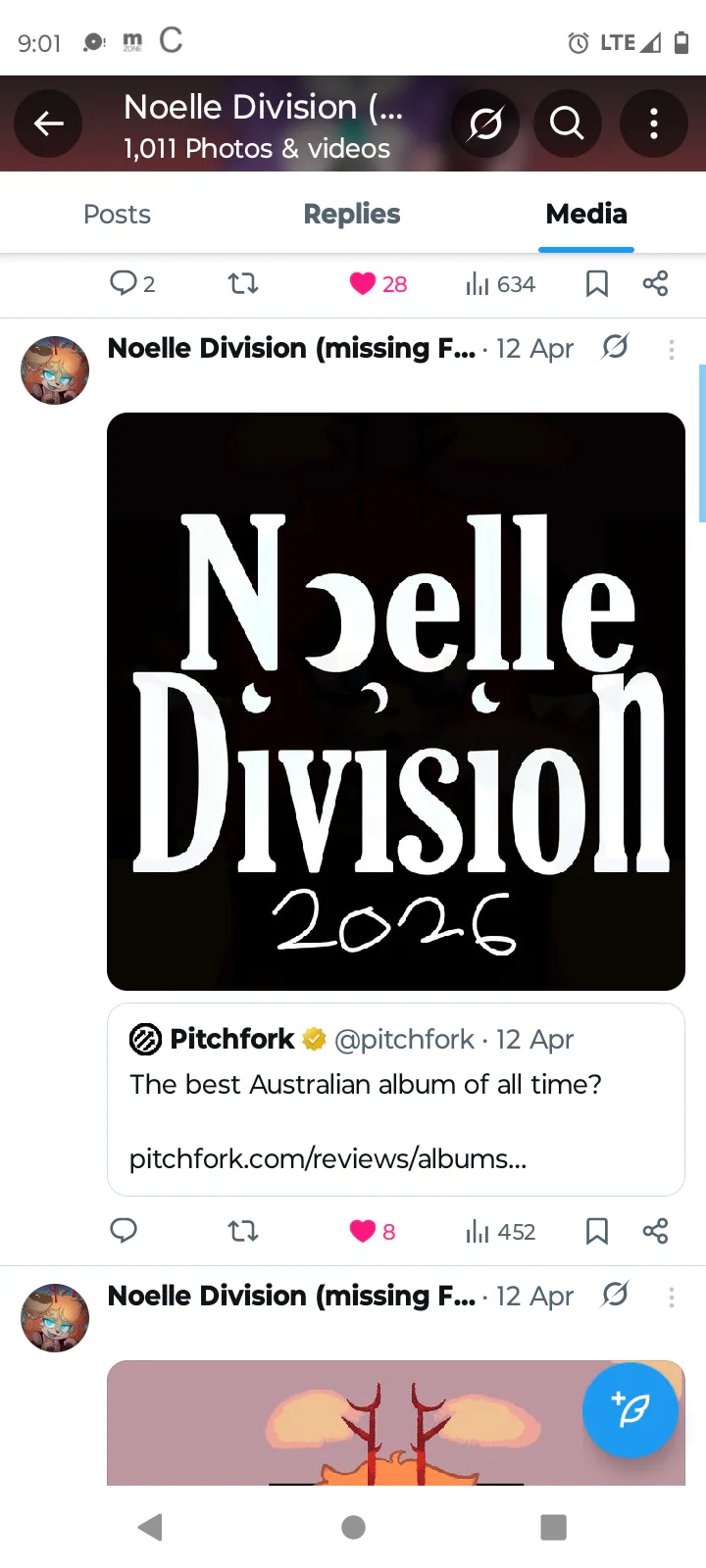Open the quoted Pitchfork post

395,1099
